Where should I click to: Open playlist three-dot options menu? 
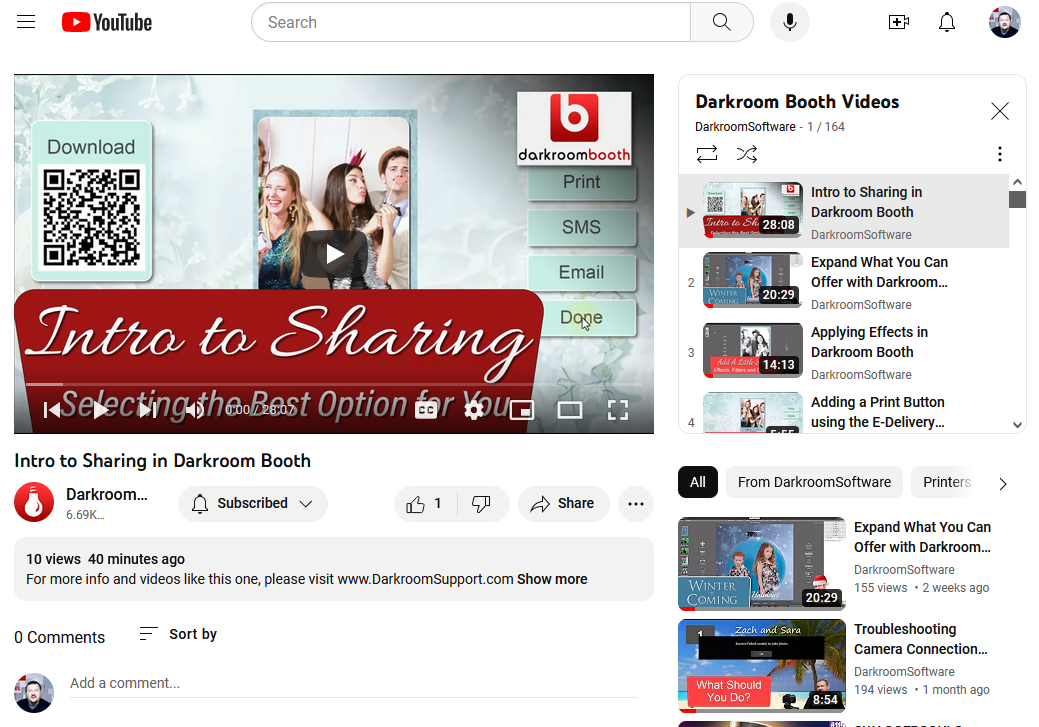pos(1000,154)
